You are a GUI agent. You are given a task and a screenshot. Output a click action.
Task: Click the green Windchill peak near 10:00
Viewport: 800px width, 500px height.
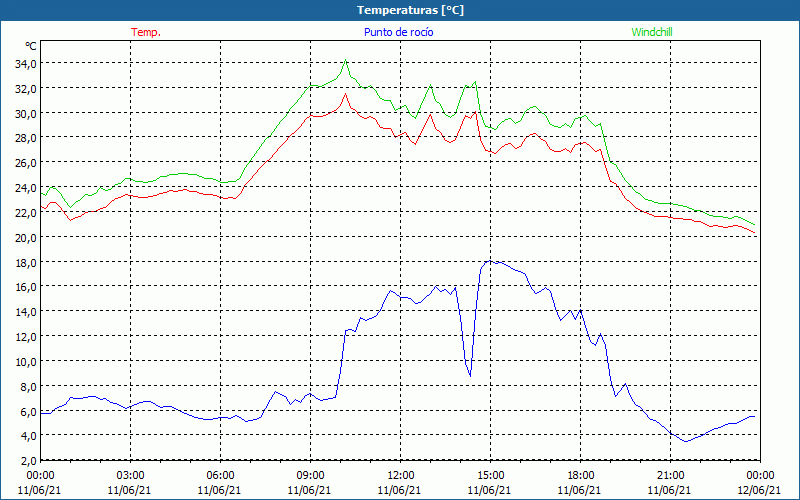click(x=345, y=60)
